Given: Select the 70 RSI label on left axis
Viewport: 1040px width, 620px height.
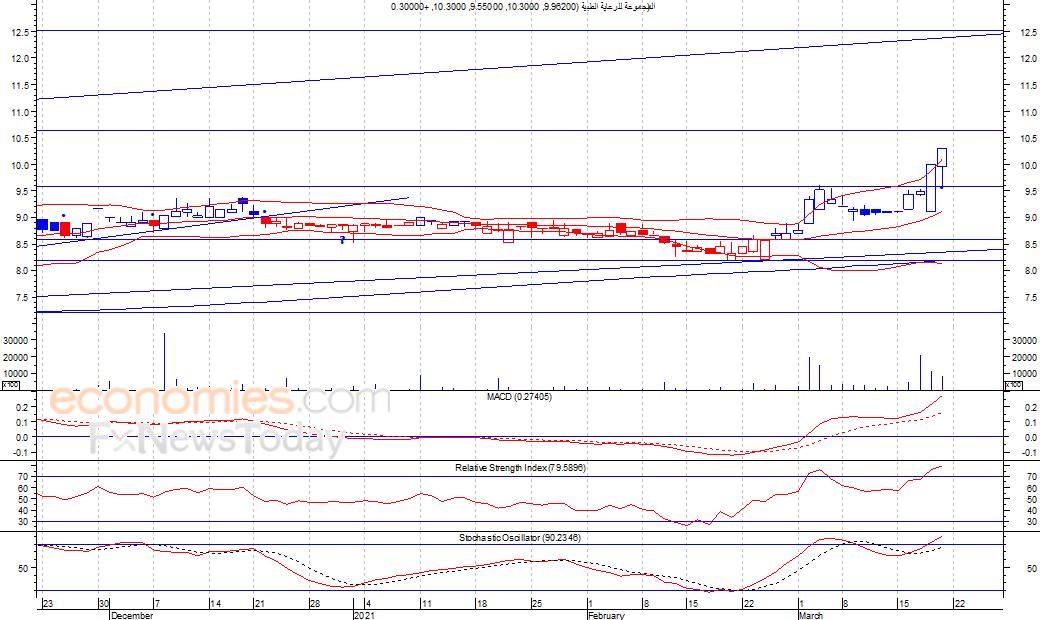Looking at the screenshot, I should [x=24, y=477].
